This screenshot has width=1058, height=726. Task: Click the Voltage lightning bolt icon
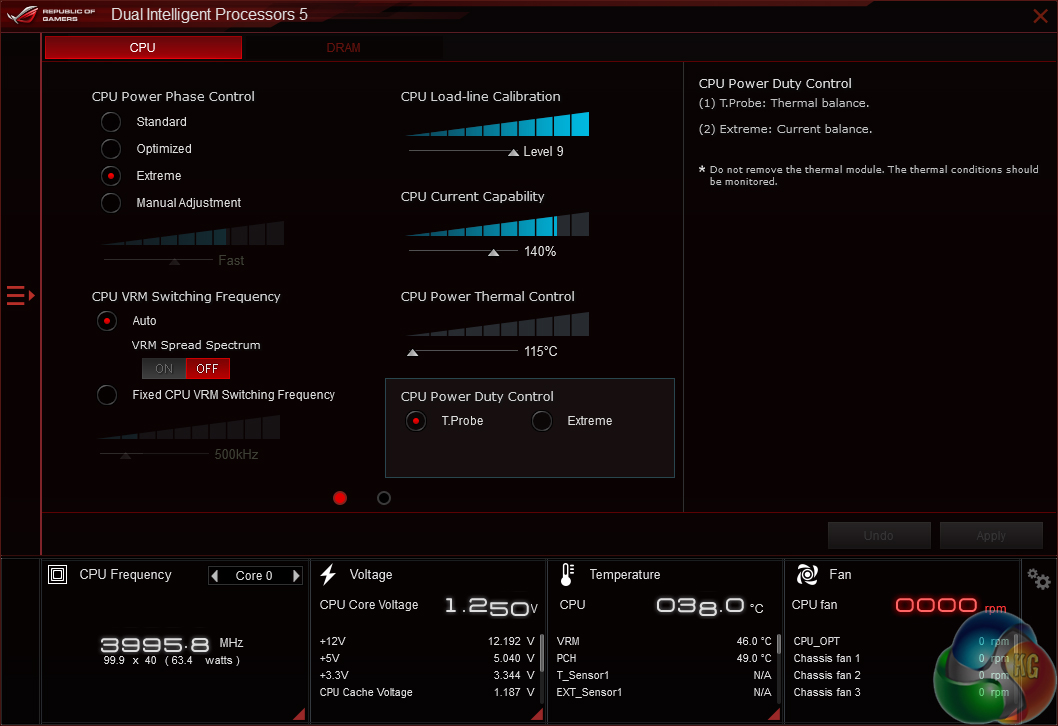329,574
